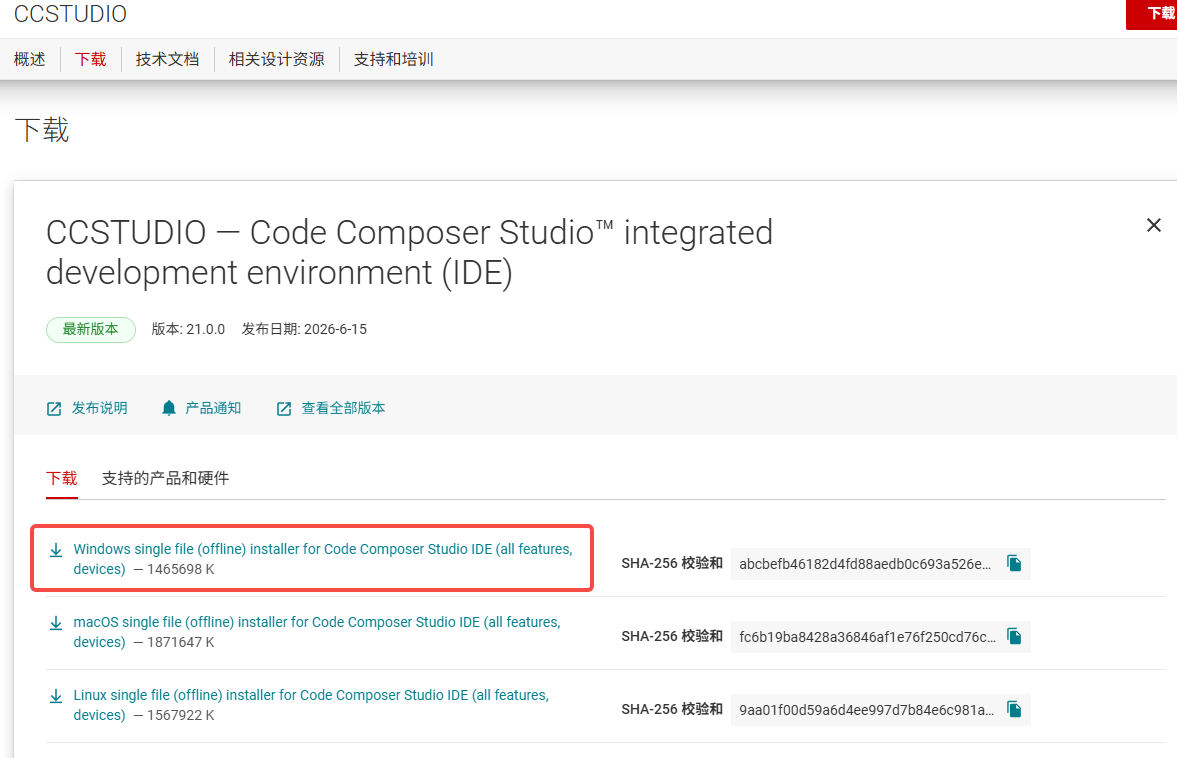Copy the Windows installer SHA-256 checksum
This screenshot has width=1177, height=758.
(x=1014, y=564)
